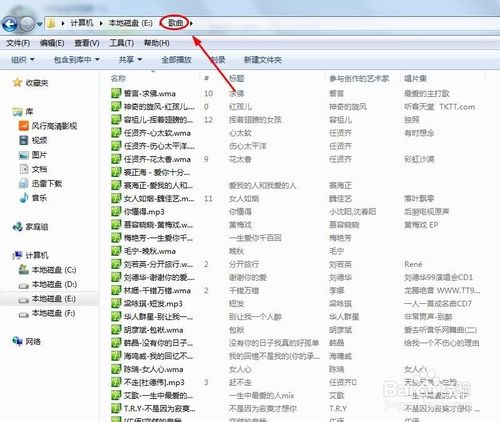Image resolution: width=500 pixels, height=422 pixels.
Task: Select 本地磁盘 (E:) in the address breadcrumb
Action: 131,23
